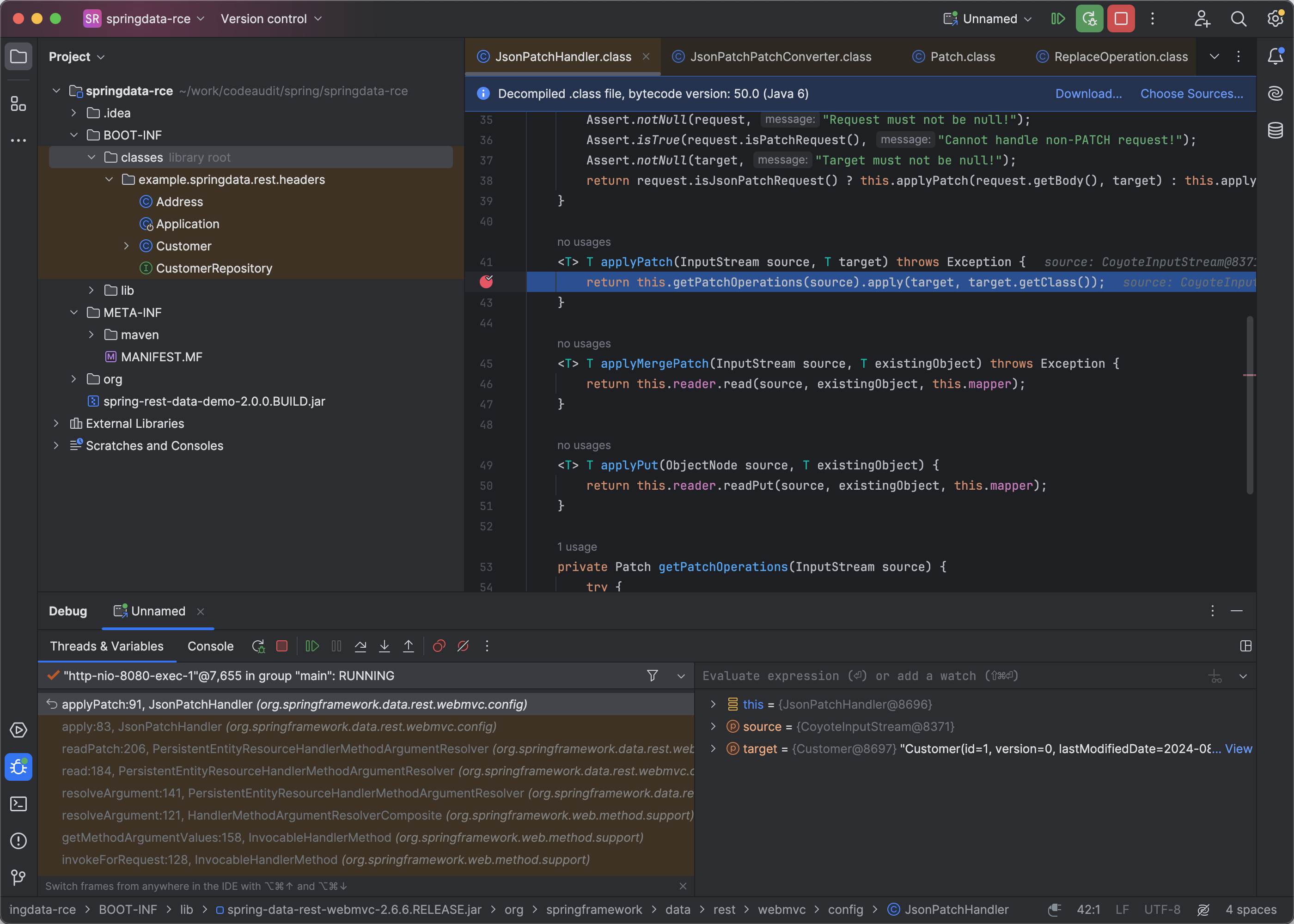Viewport: 1294px width, 924px height.
Task: Select MANIFEST.MF file in tree
Action: 162,357
